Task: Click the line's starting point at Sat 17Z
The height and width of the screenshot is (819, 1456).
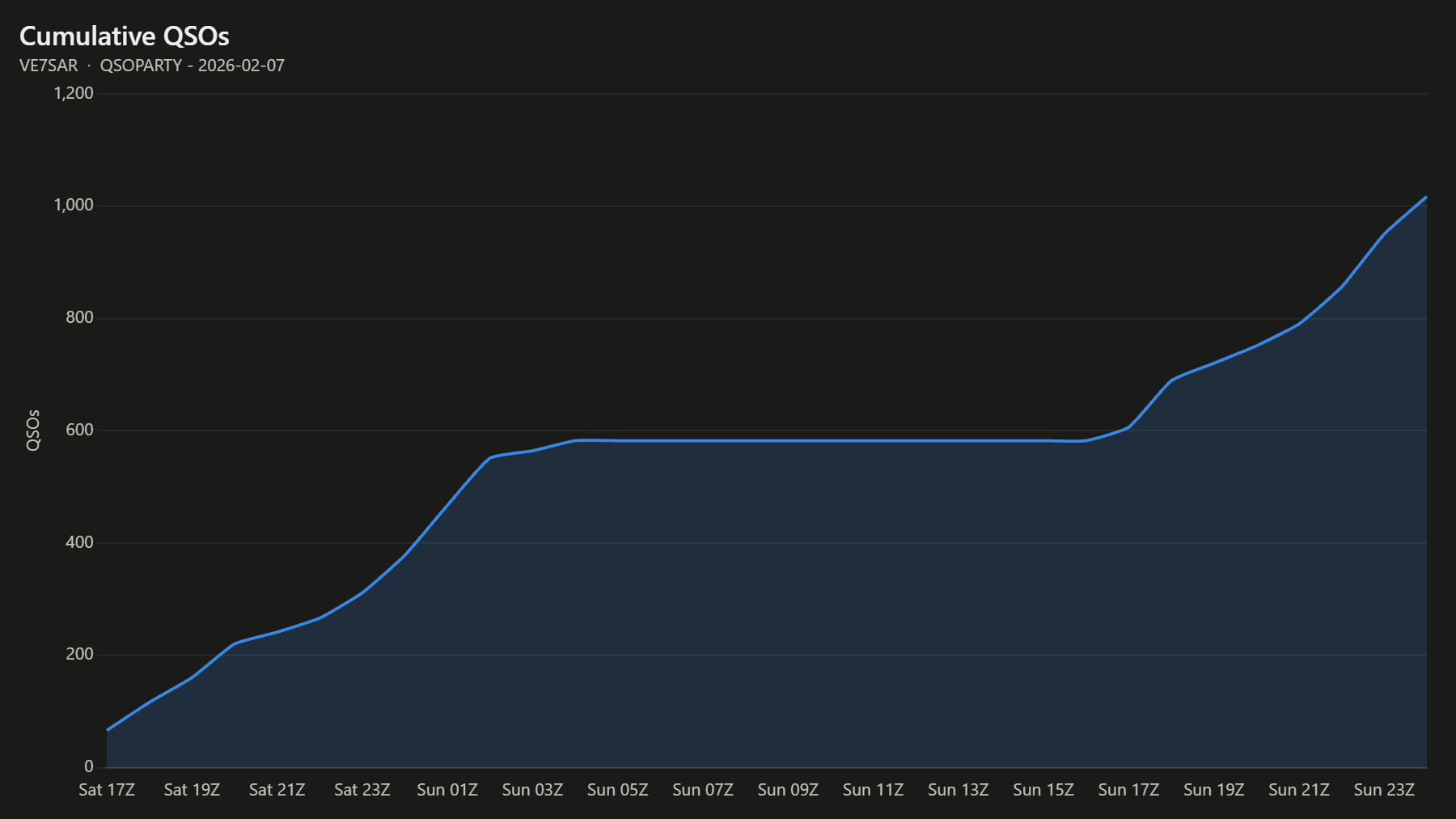Action: [x=108, y=730]
